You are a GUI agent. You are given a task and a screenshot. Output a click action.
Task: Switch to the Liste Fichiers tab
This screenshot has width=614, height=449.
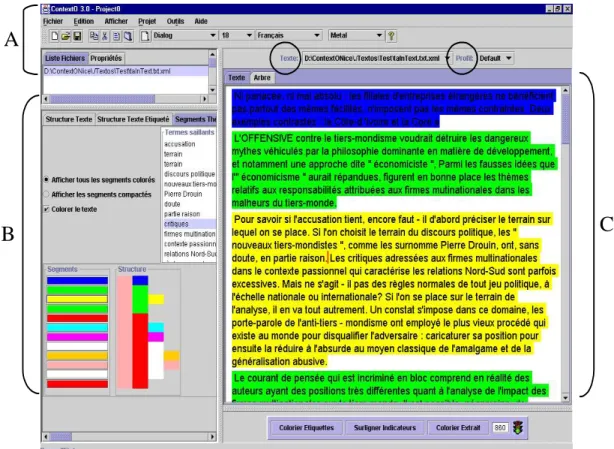click(65, 58)
